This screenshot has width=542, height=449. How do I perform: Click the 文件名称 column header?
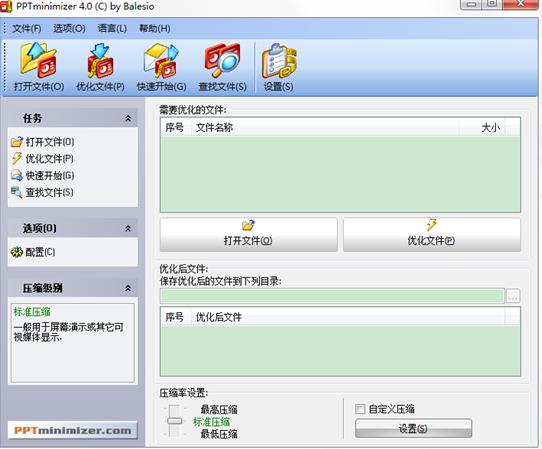(x=325, y=128)
